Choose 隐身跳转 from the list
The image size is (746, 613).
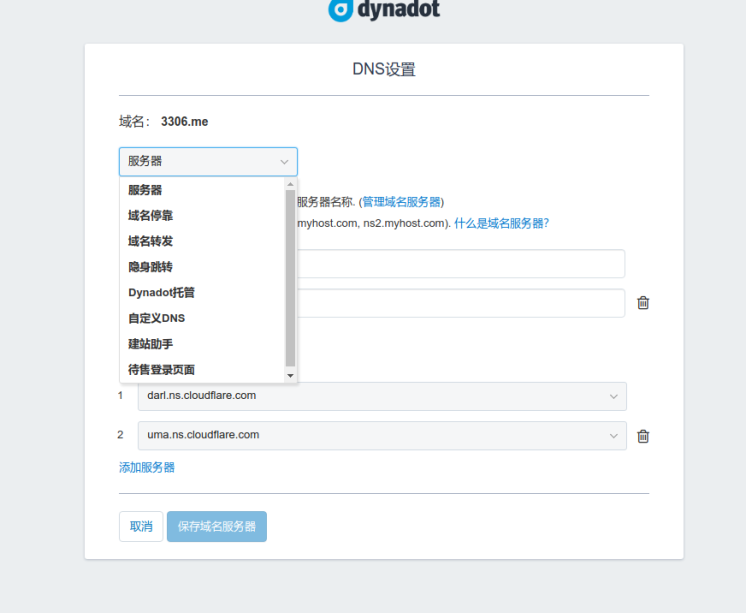150,267
